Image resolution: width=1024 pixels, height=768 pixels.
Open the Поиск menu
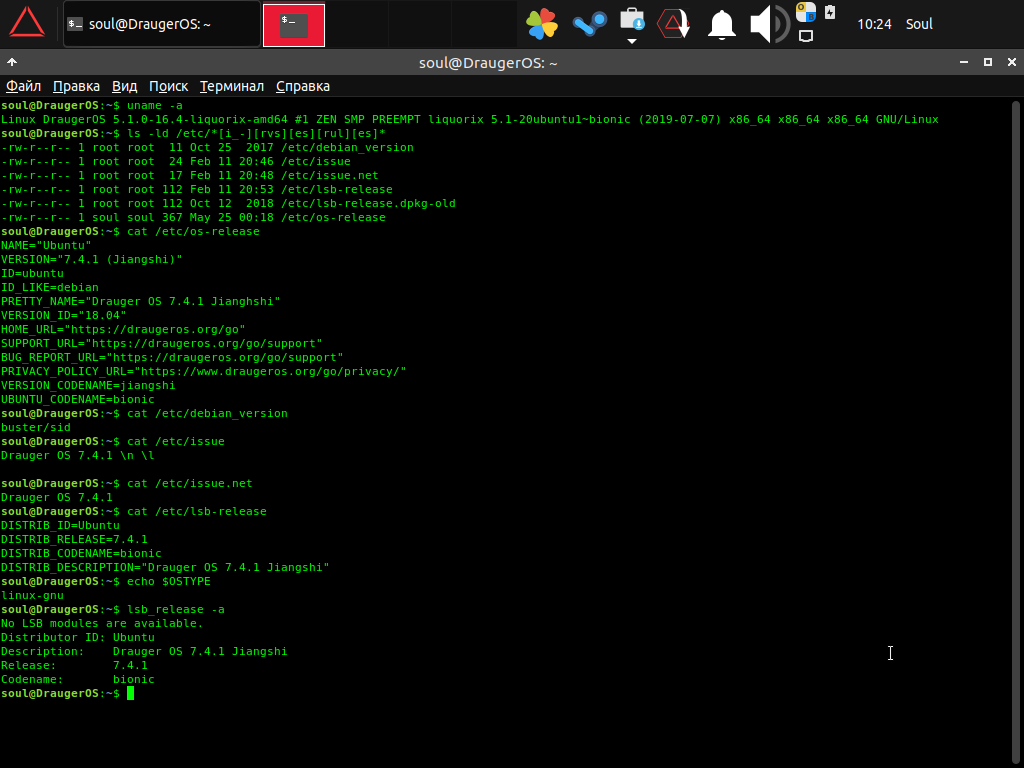[x=168, y=86]
